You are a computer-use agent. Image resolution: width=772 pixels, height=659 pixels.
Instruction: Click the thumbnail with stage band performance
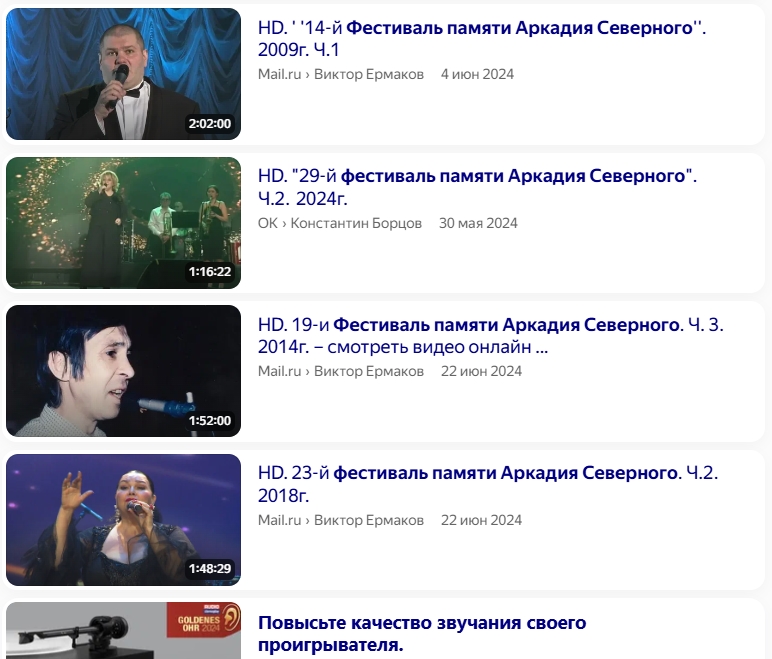(124, 223)
